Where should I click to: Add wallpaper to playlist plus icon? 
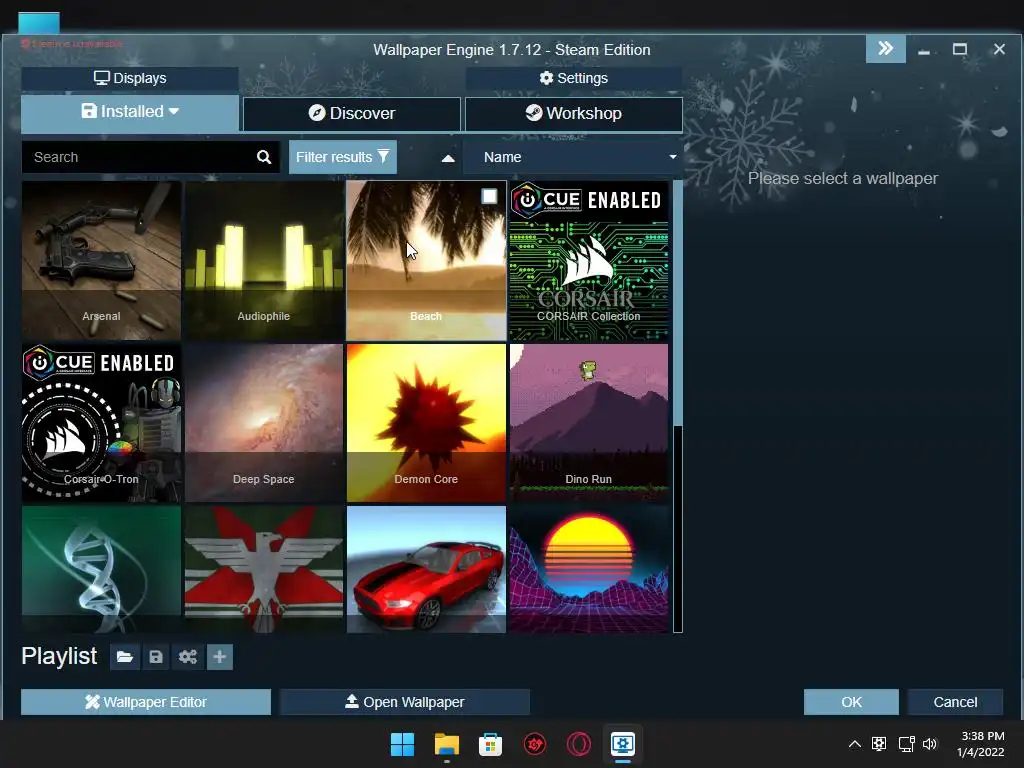click(x=219, y=657)
